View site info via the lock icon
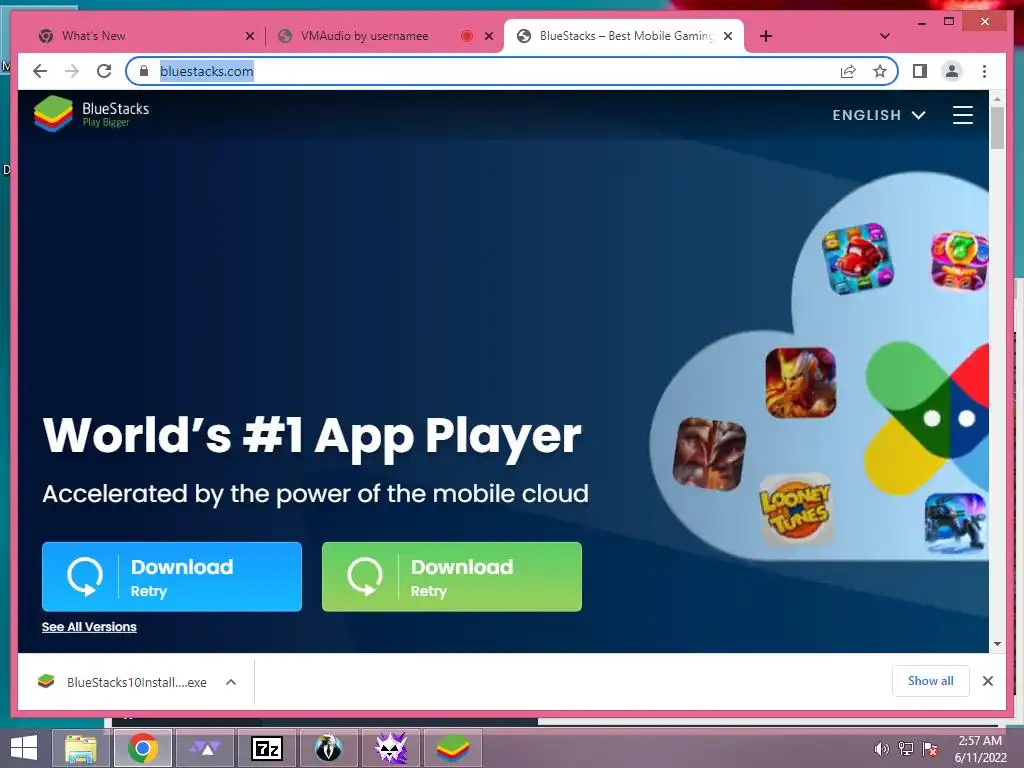 pyautogui.click(x=144, y=71)
